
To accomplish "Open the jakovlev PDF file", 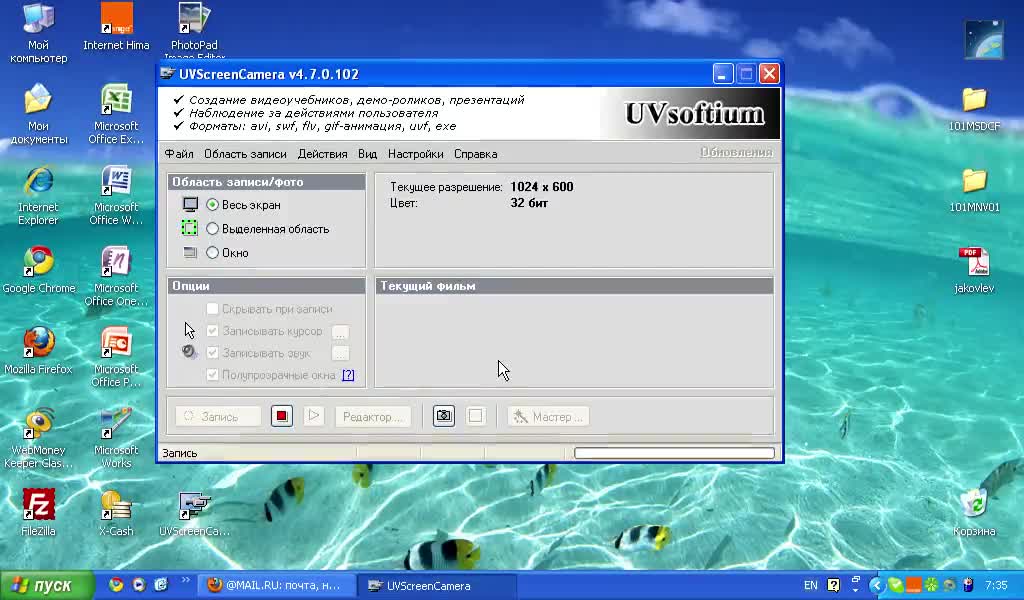I will (x=974, y=268).
